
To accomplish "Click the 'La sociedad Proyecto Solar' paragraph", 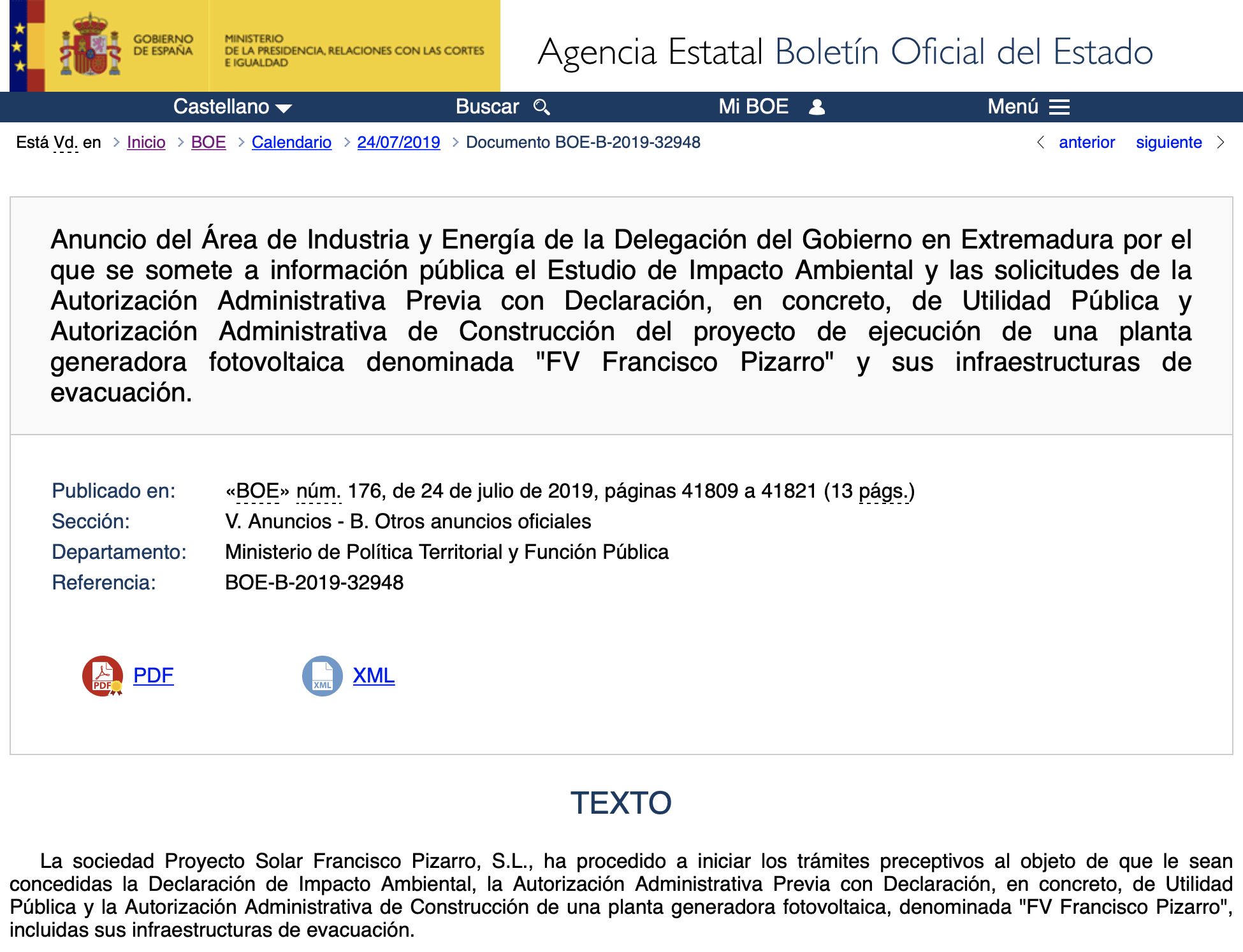I will coord(621,895).
